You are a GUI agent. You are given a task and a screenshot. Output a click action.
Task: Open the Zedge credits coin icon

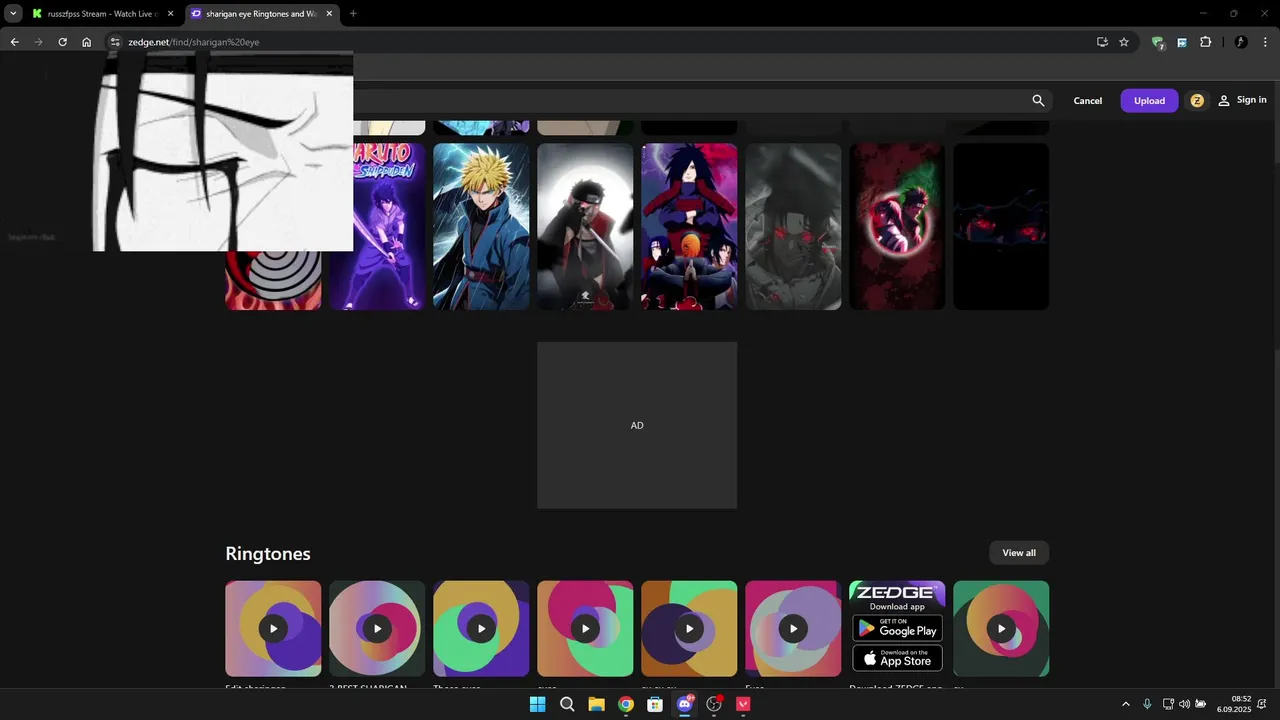tap(1197, 101)
